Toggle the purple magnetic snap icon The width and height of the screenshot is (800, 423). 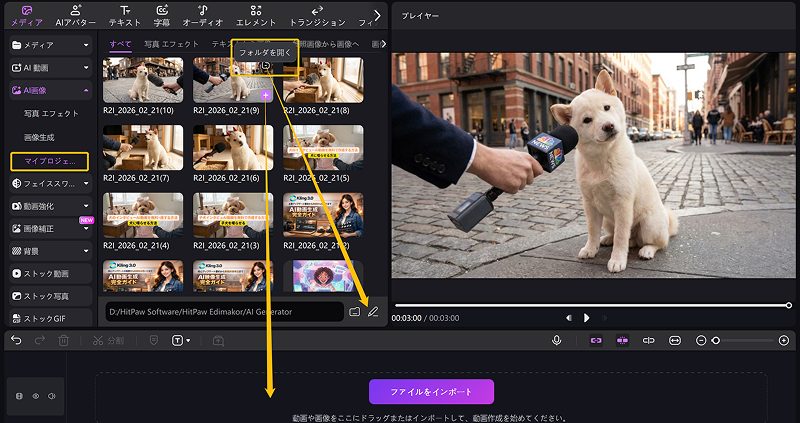click(x=622, y=340)
